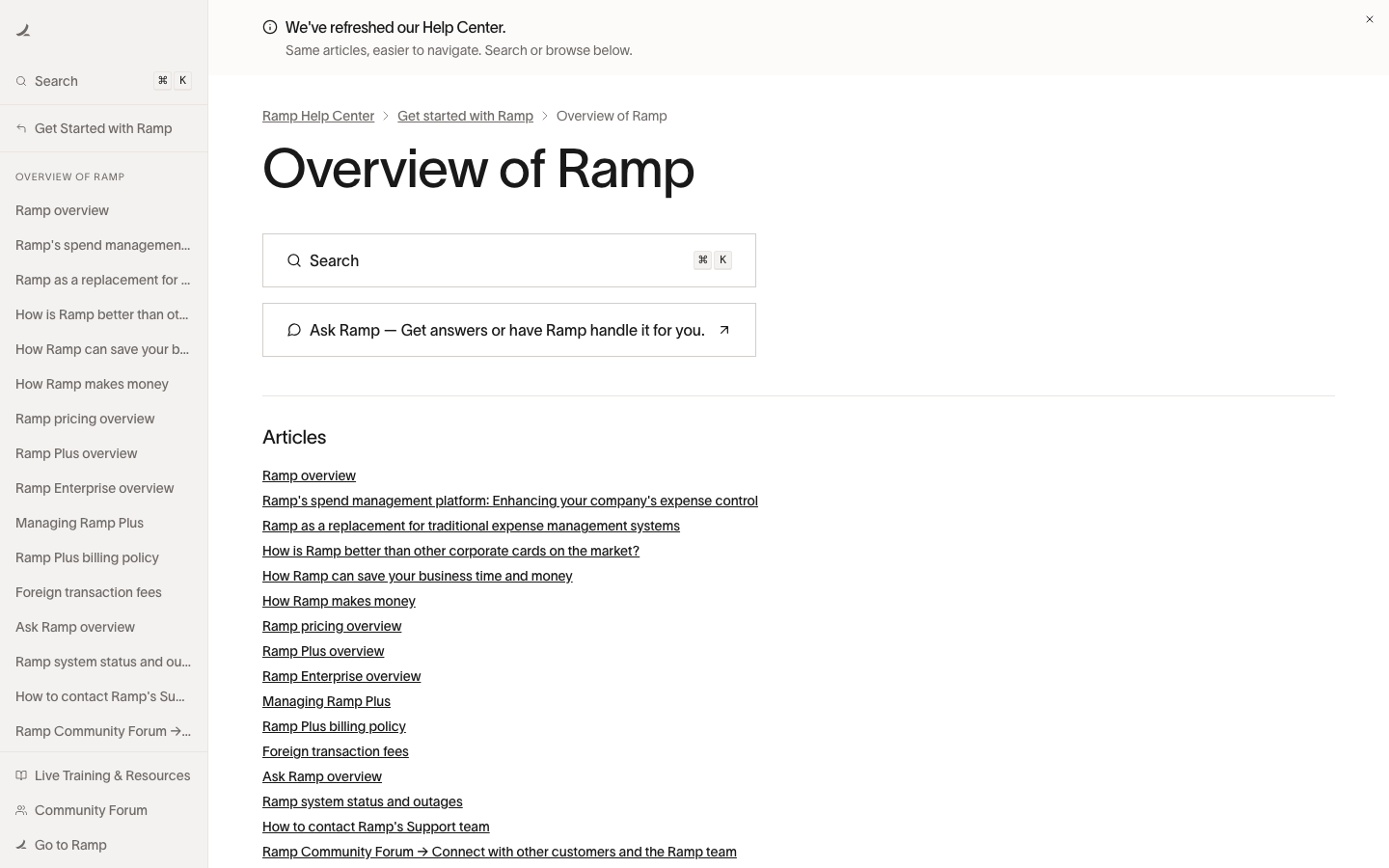The image size is (1389, 868).
Task: Click the Community Forum people icon
Action: coord(21,810)
